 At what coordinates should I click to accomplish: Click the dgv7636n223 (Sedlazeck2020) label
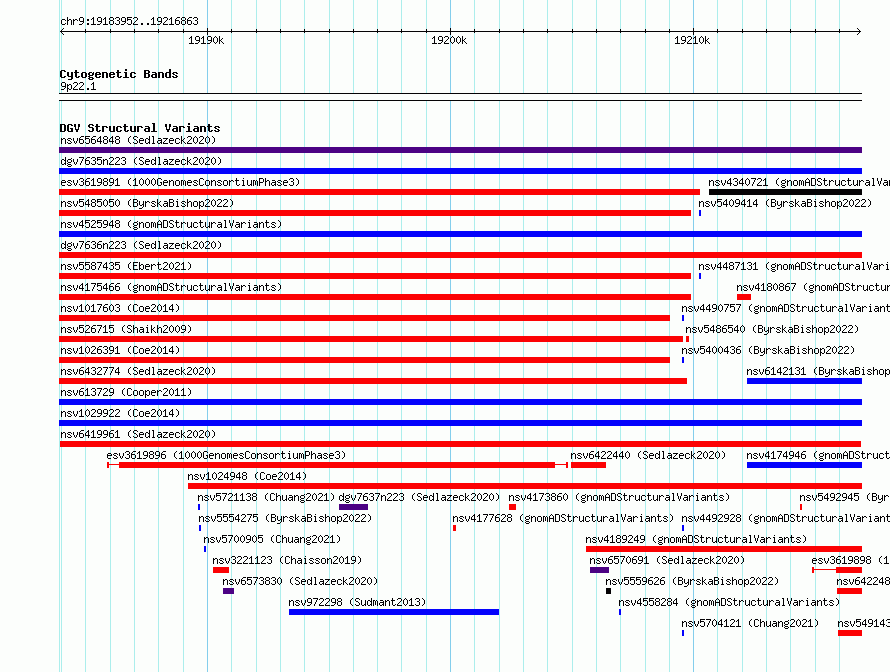click(x=141, y=245)
